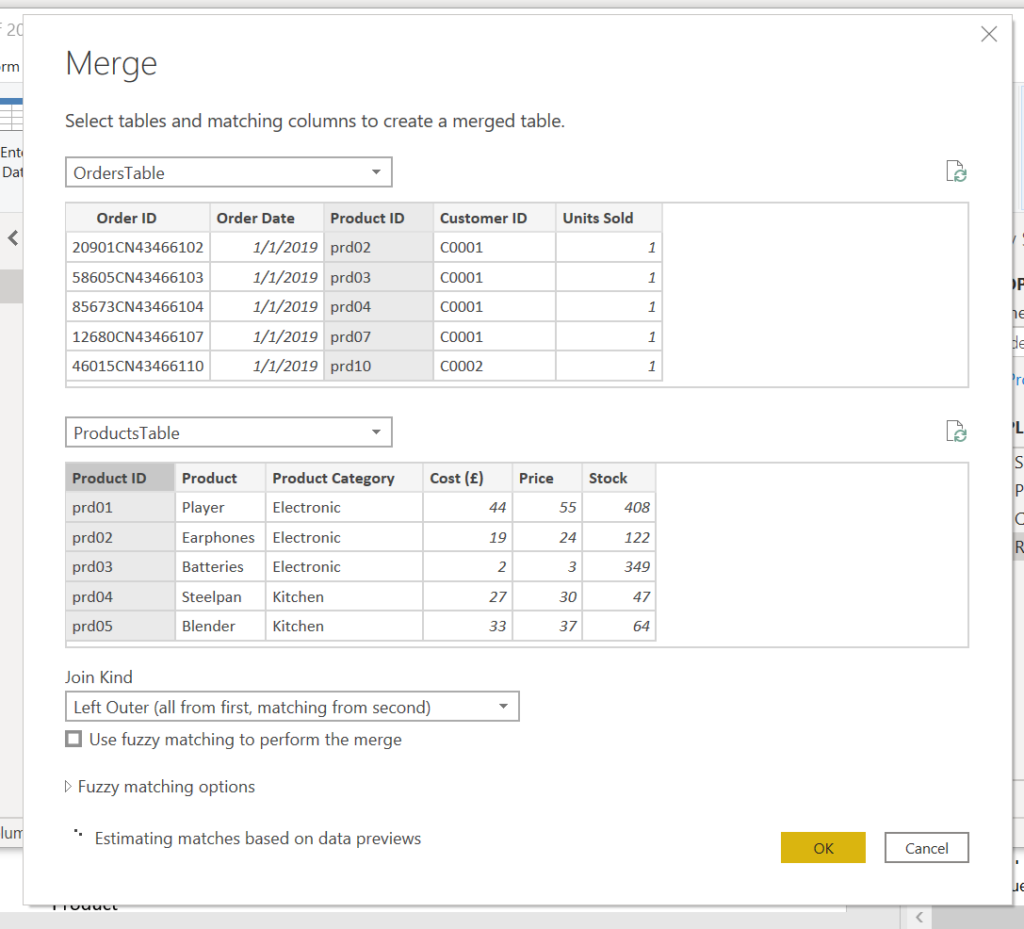1024x929 pixels.
Task: Select the Order ID column header
Action: [126, 218]
